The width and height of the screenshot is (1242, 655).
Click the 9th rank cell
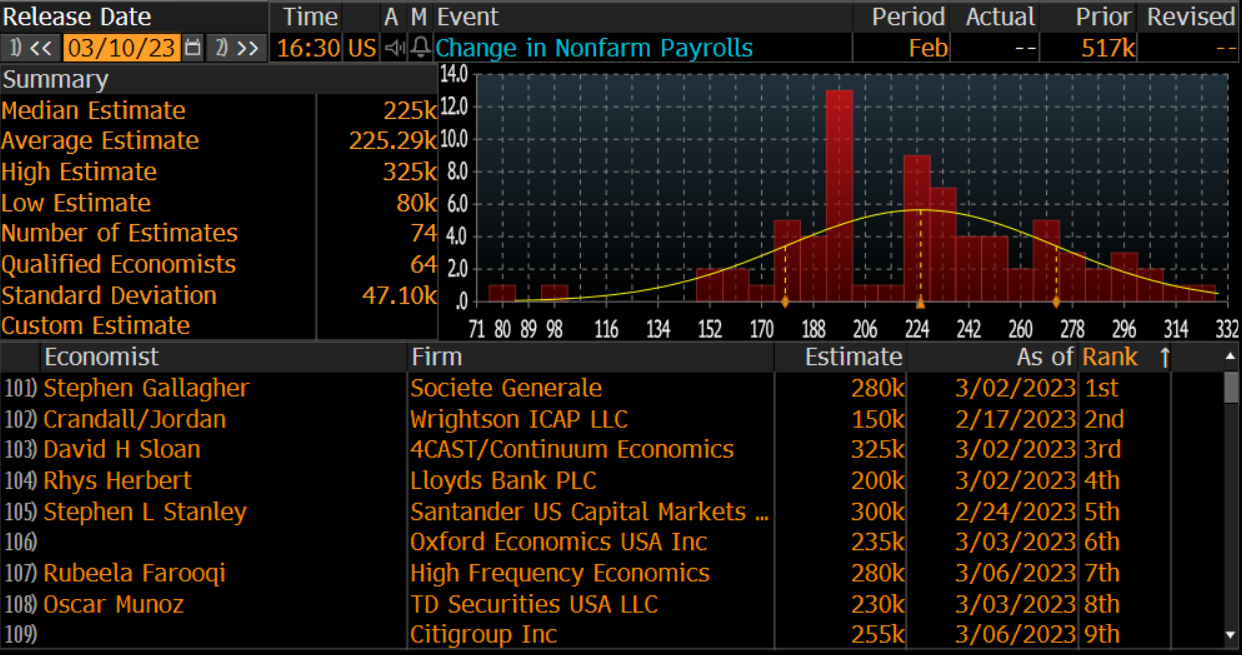[x=1102, y=635]
